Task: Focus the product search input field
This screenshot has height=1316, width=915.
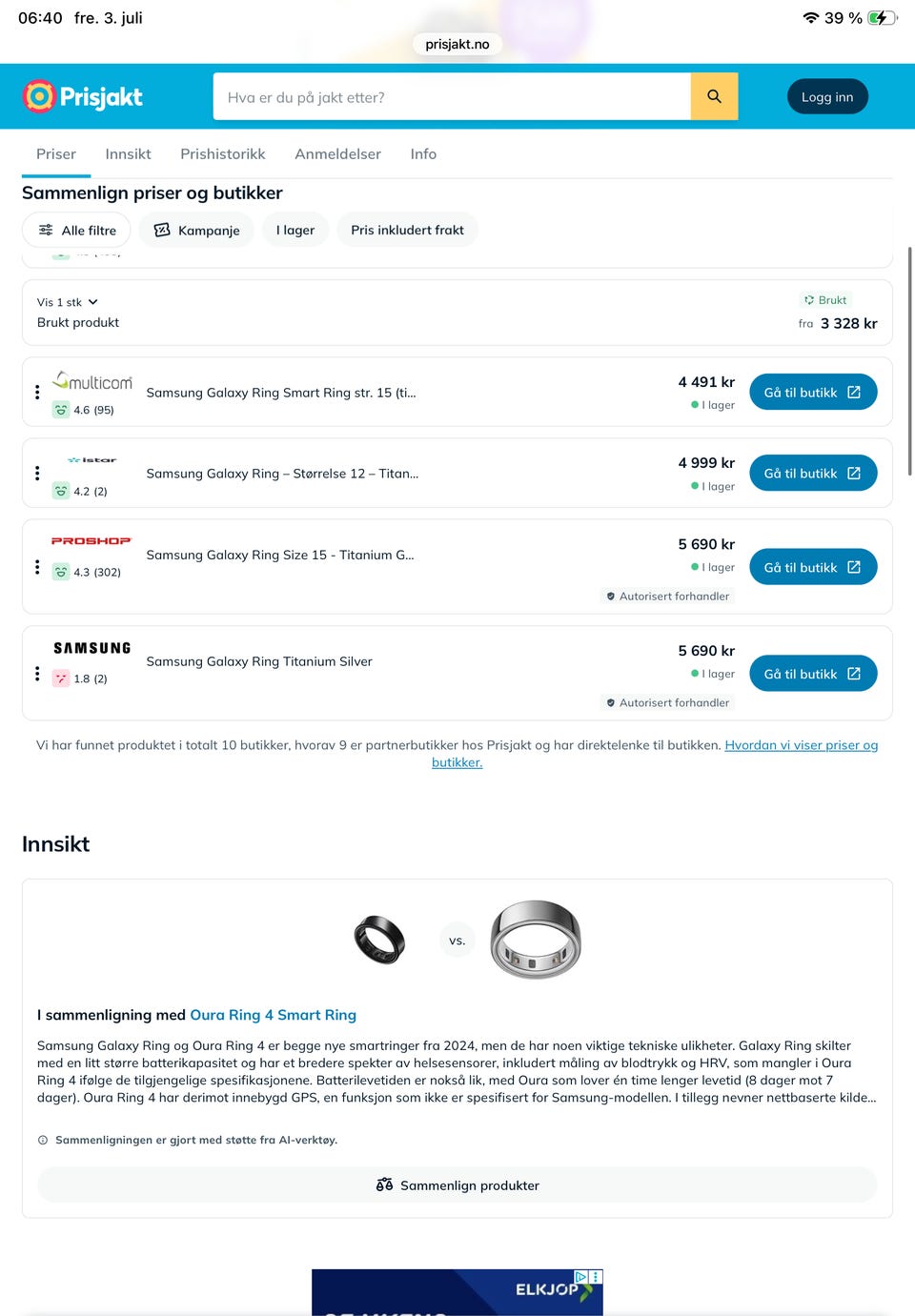Action: pyautogui.click(x=452, y=96)
